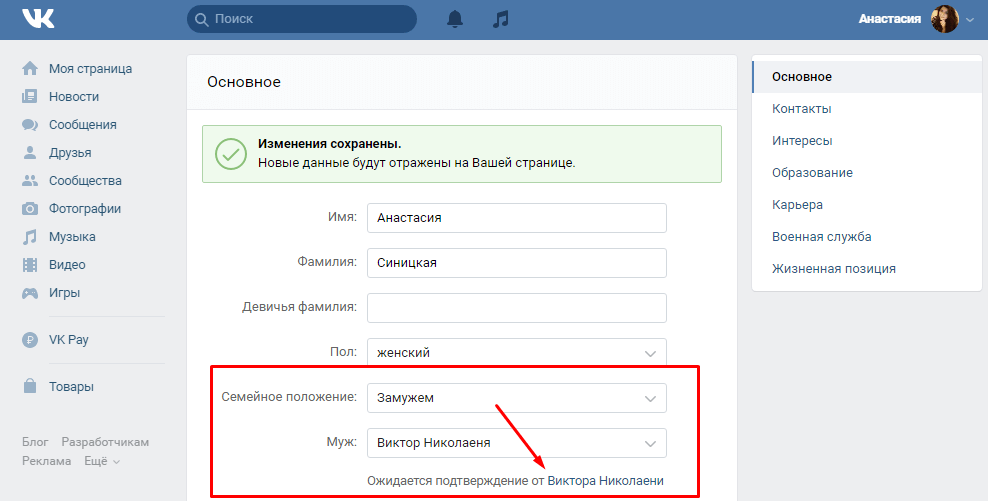Click the VK logo icon

(x=39, y=19)
